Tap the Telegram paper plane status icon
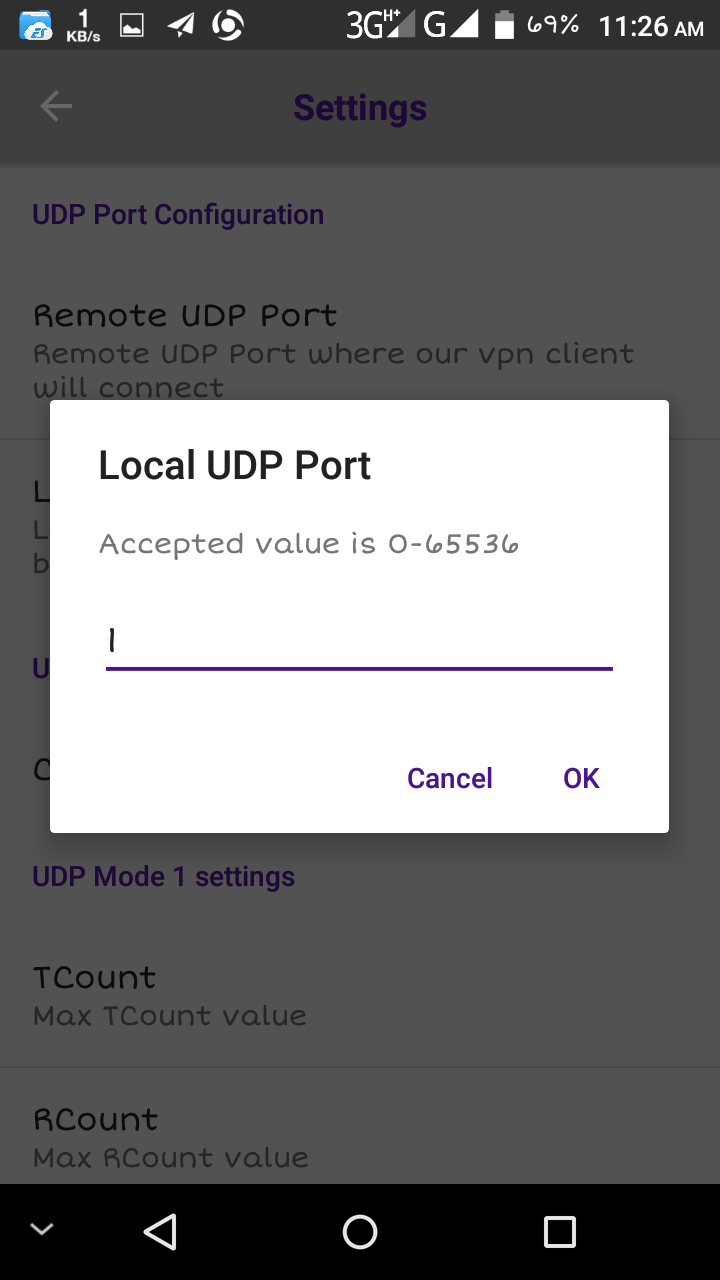The height and width of the screenshot is (1280, 720). [x=181, y=26]
